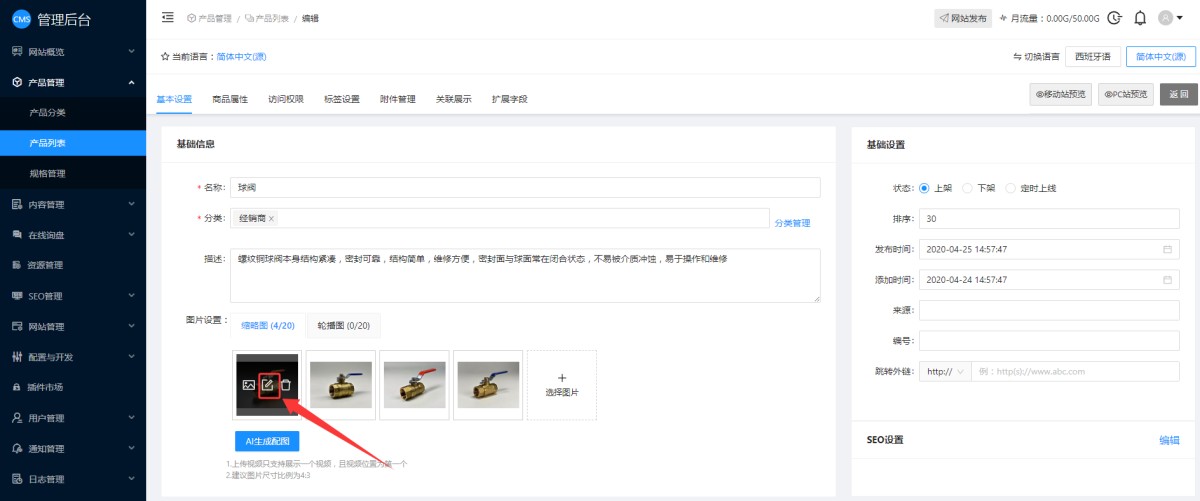
Task: Open the http:// protocol dropdown
Action: (944, 371)
